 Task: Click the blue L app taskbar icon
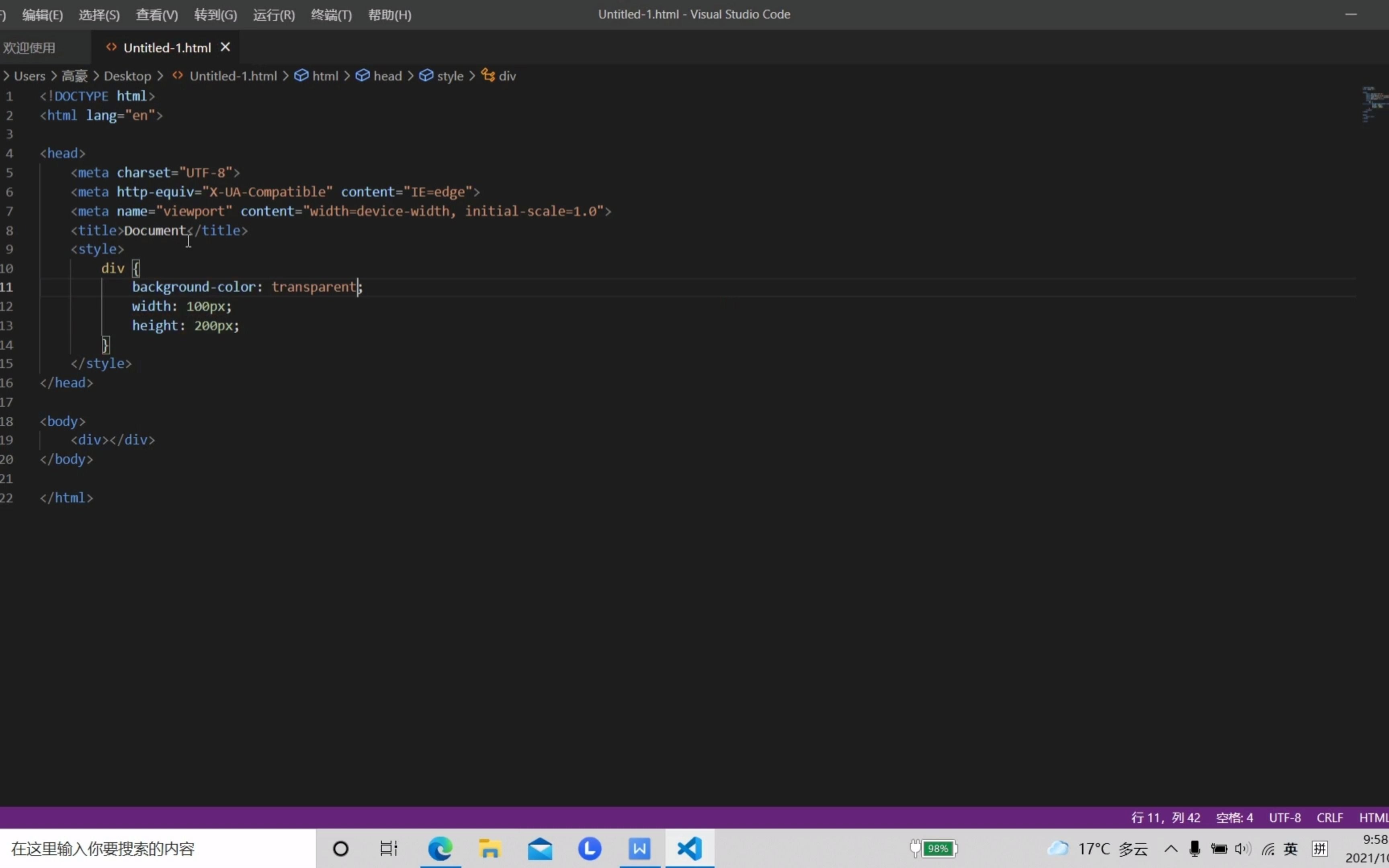click(590, 848)
